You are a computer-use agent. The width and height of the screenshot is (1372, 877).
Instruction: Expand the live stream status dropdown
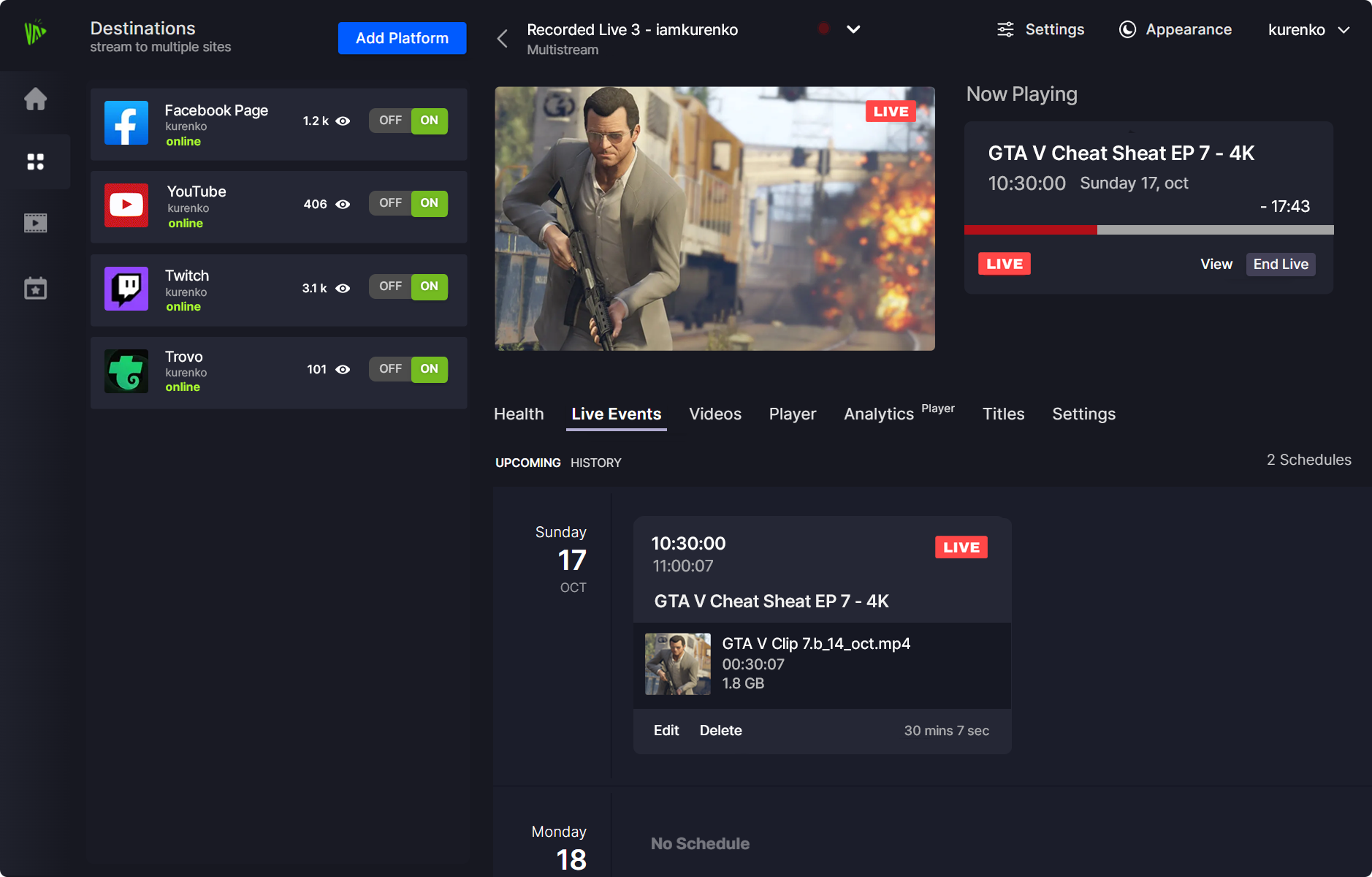pos(853,30)
